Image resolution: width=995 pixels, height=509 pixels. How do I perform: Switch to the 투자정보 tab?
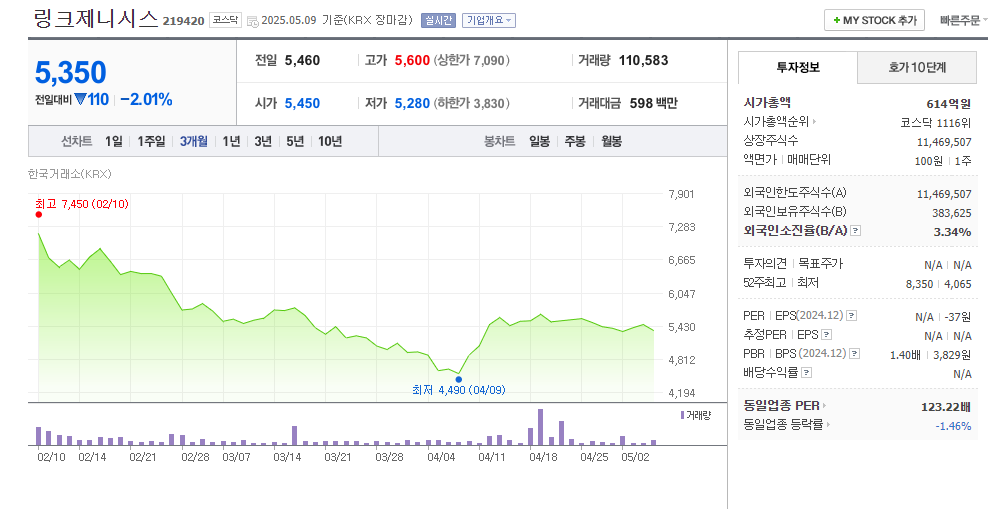click(x=798, y=67)
